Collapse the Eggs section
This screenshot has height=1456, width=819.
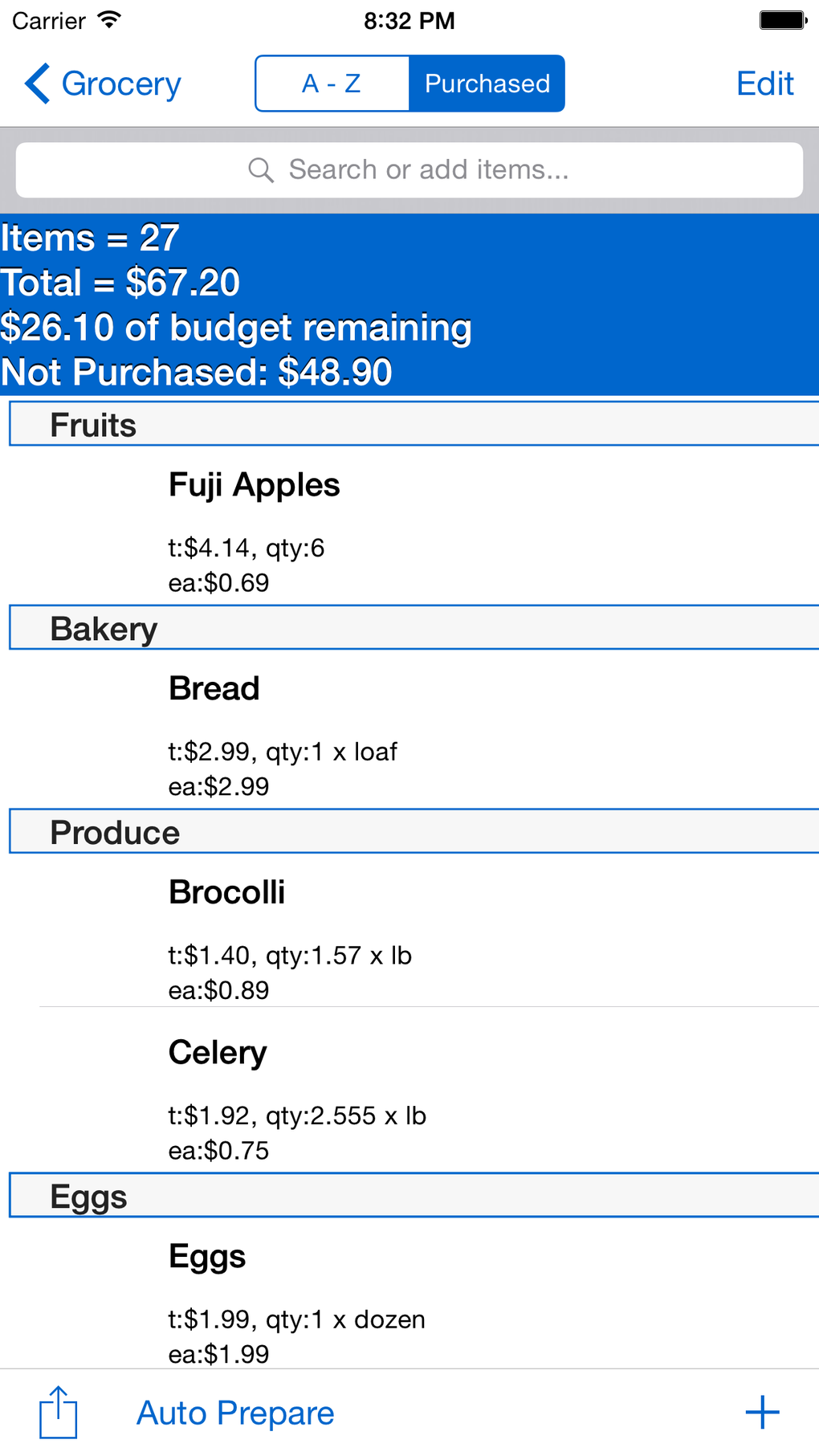88,1196
